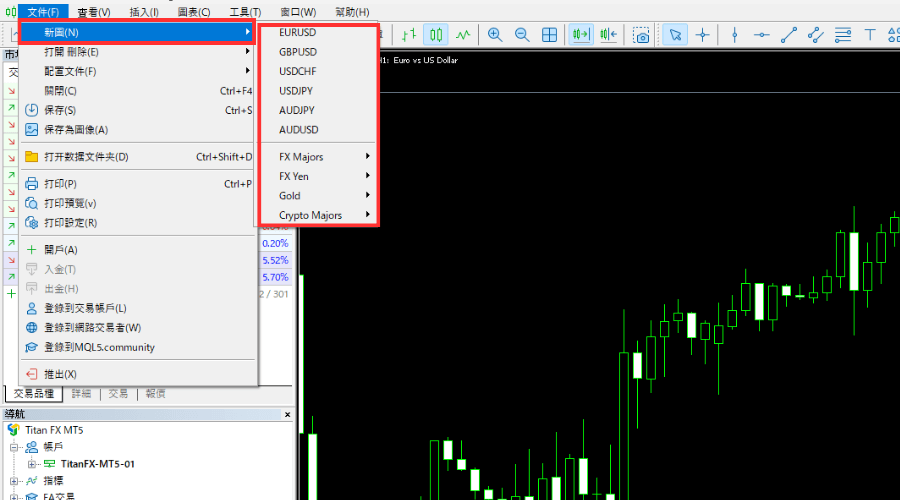Take a chart screenshot with camera icon
The width and height of the screenshot is (900, 500).
(x=641, y=35)
